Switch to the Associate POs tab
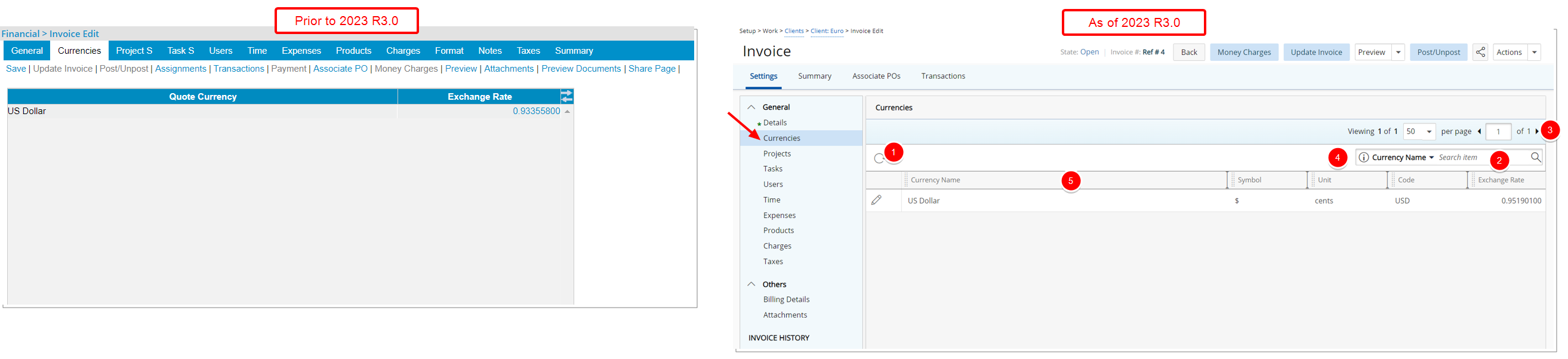This screenshot has height=359, width=1568. coord(876,76)
